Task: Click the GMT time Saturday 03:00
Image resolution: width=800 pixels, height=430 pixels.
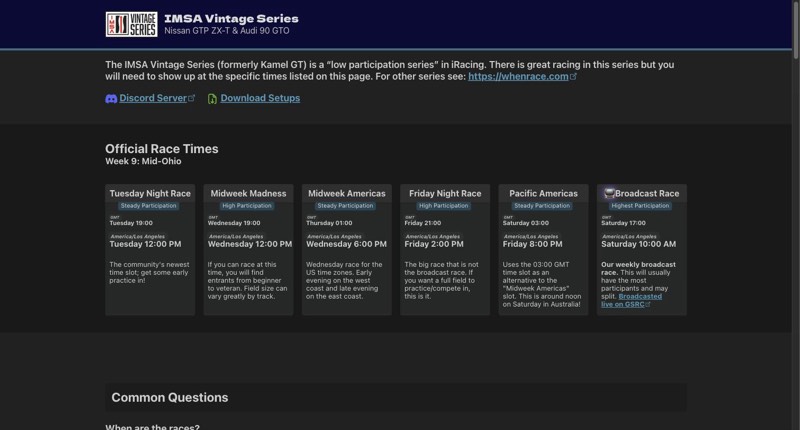Action: [x=526, y=223]
